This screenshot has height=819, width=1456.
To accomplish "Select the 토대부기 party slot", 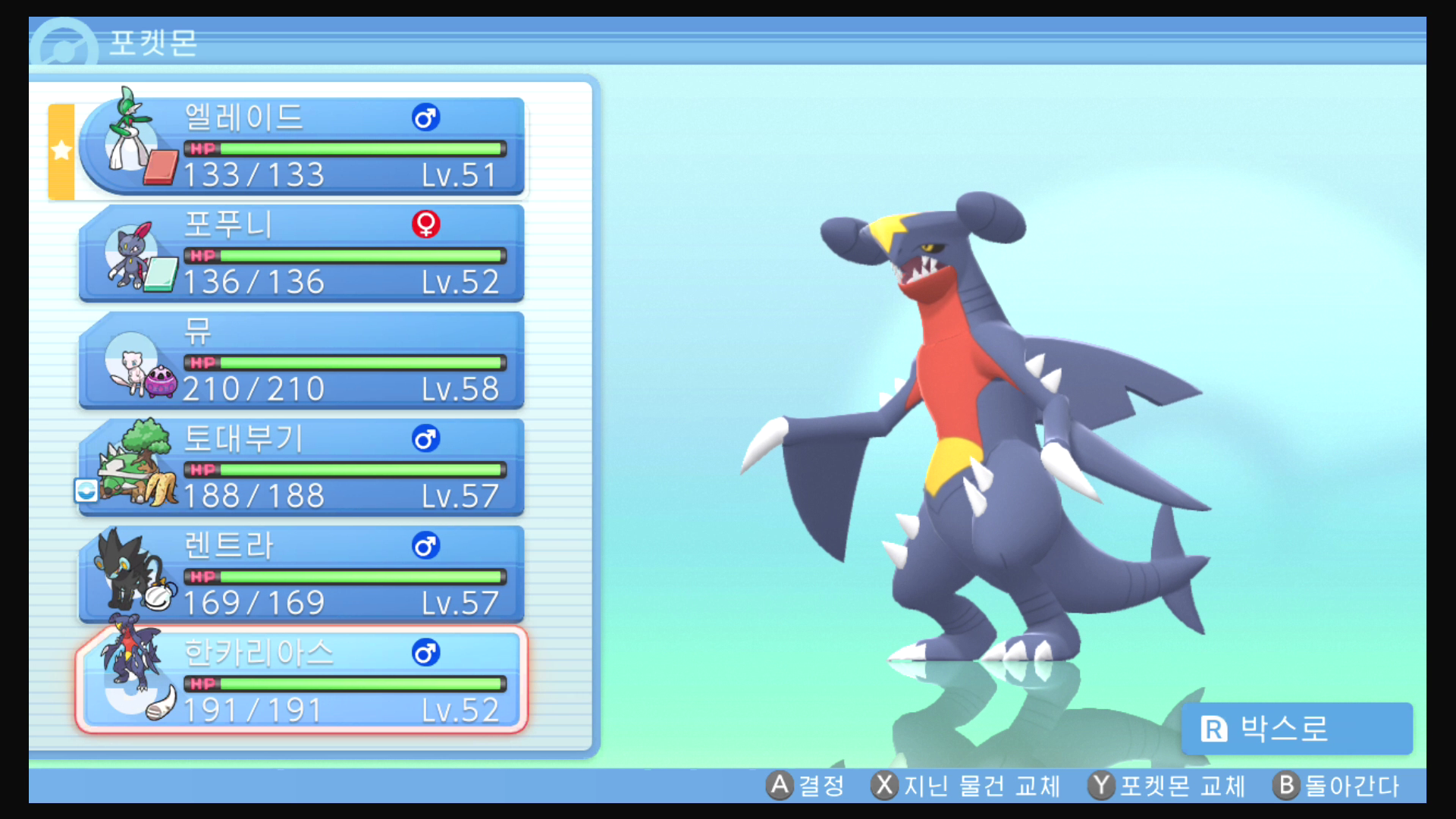I will click(302, 467).
